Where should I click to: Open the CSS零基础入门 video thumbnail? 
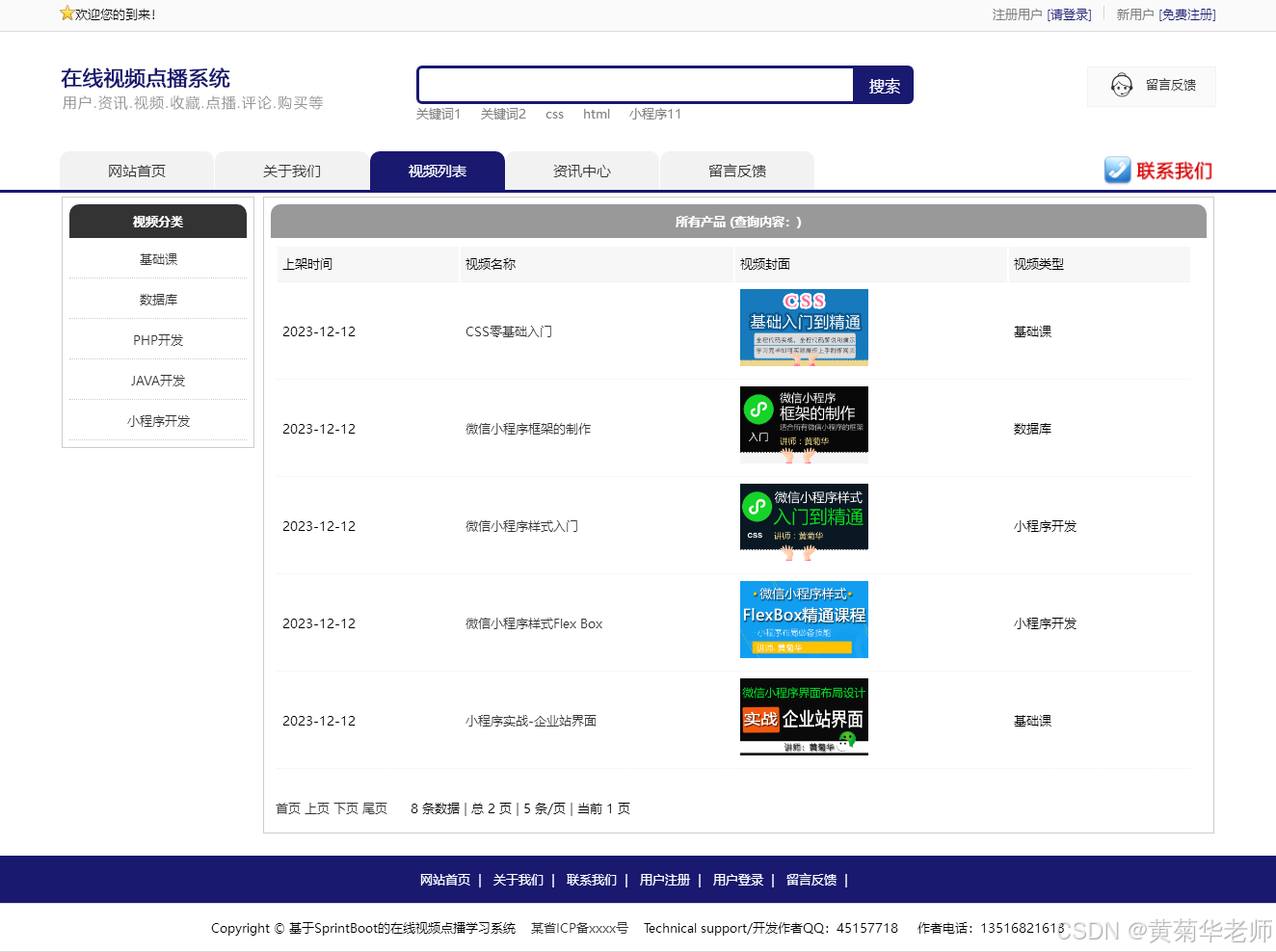804,327
